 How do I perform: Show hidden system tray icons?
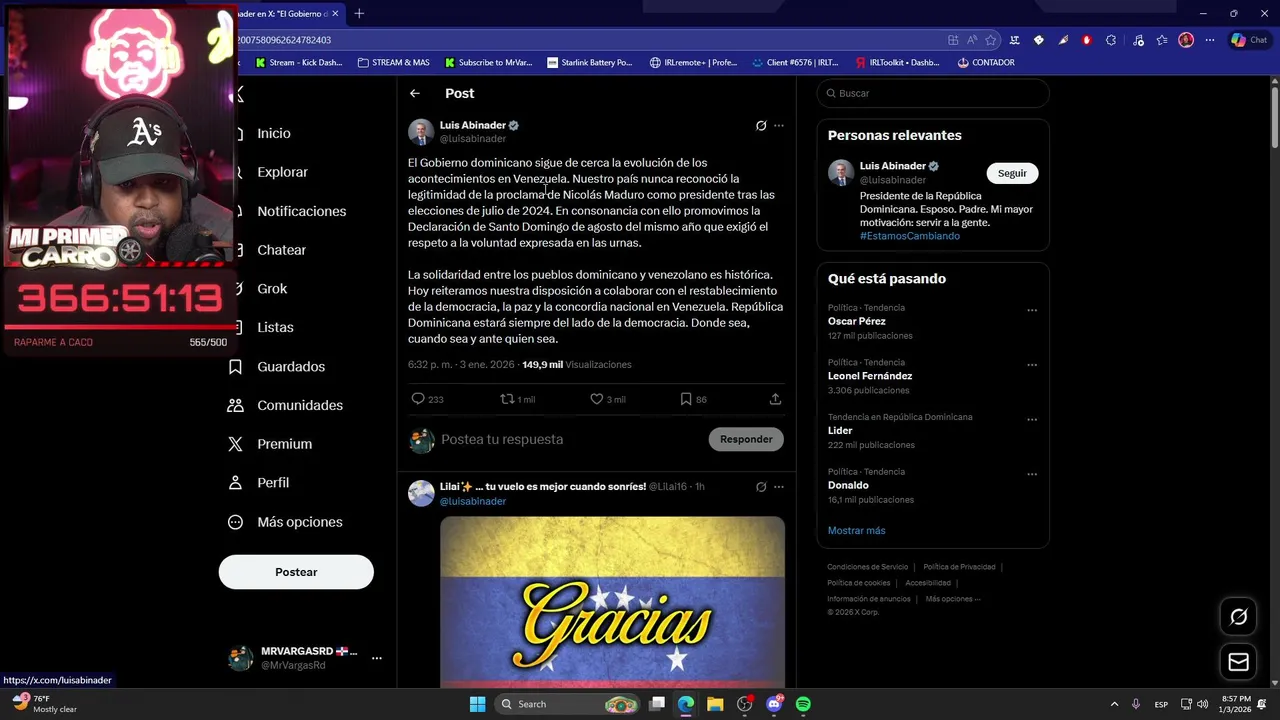[1114, 704]
